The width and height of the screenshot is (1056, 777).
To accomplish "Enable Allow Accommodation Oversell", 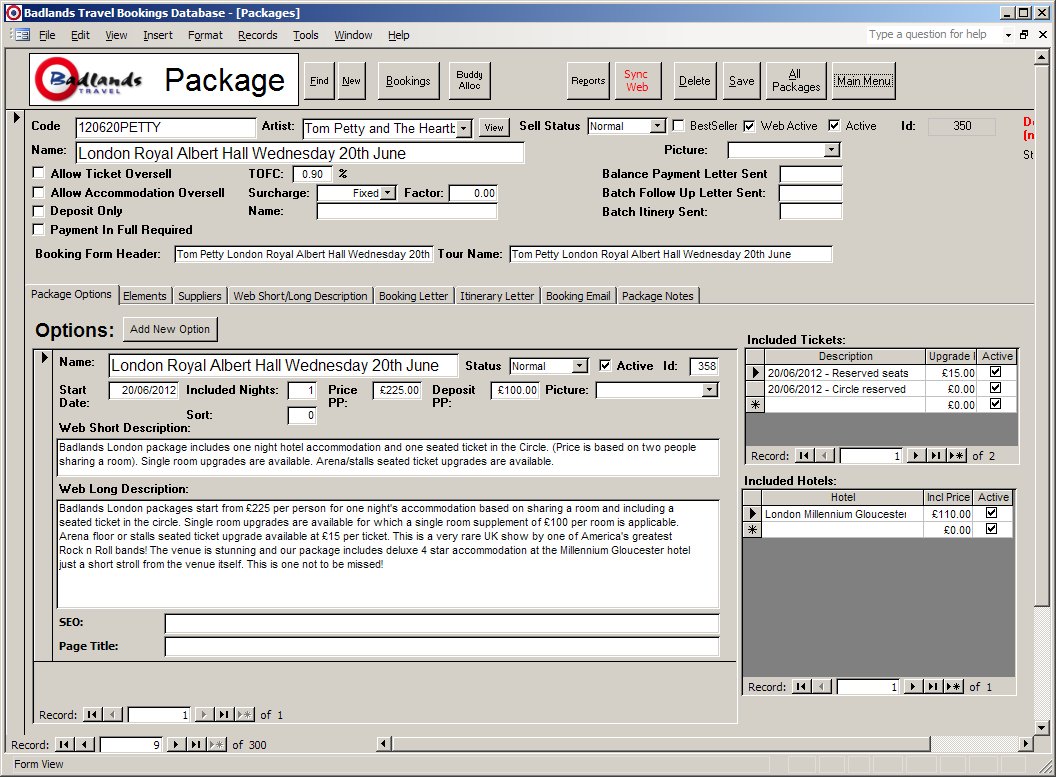I will [38, 192].
